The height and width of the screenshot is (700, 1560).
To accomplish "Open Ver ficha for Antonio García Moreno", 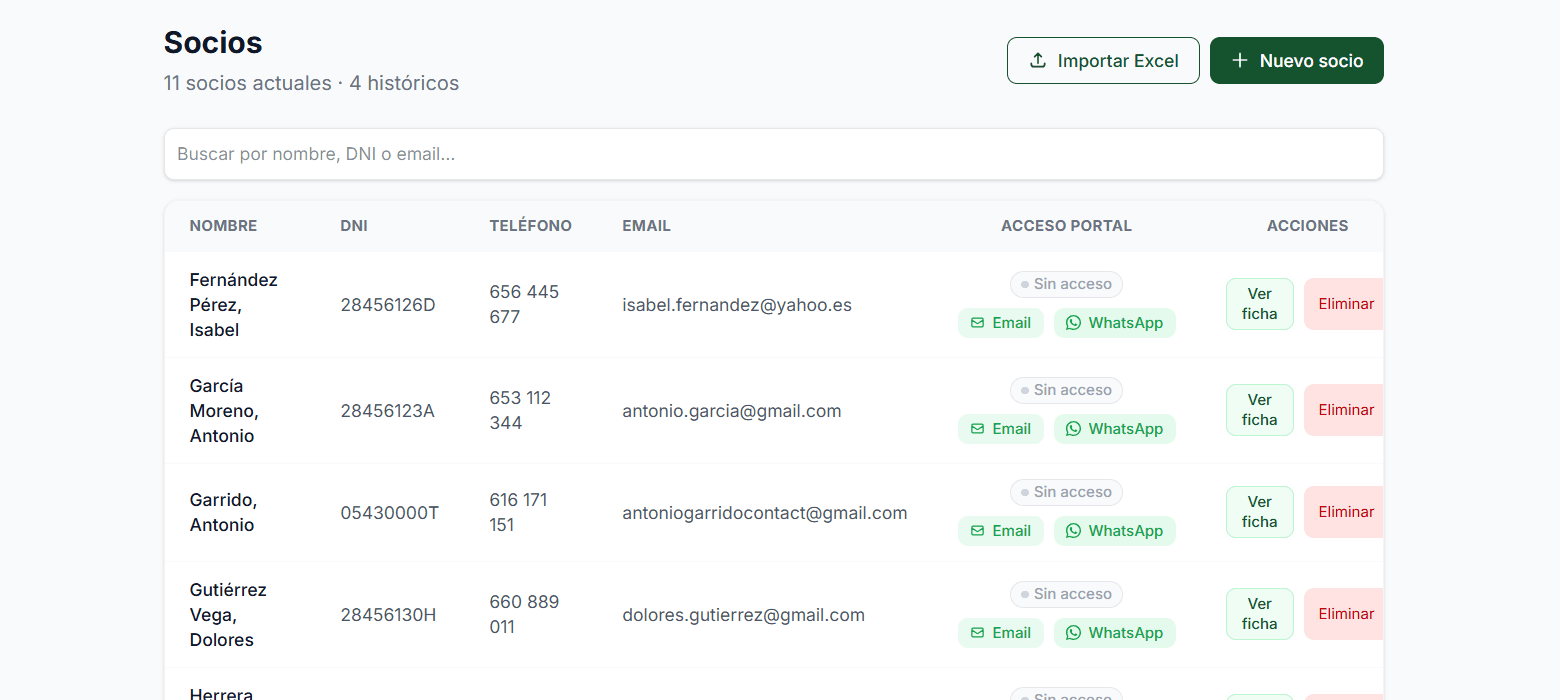I will [x=1260, y=410].
